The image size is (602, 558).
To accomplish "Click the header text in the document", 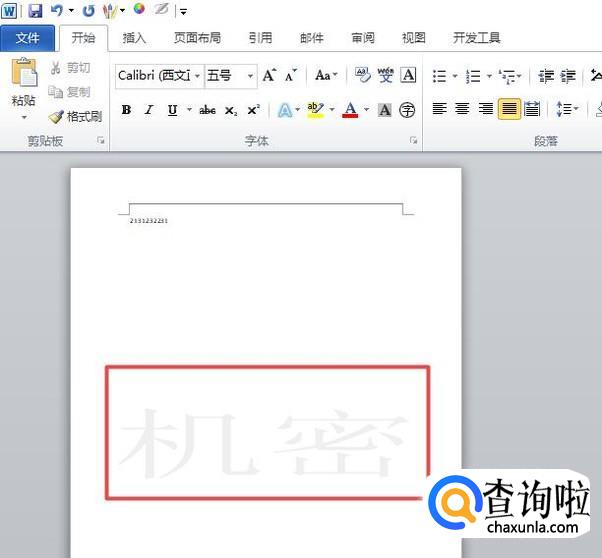I will (x=149, y=220).
